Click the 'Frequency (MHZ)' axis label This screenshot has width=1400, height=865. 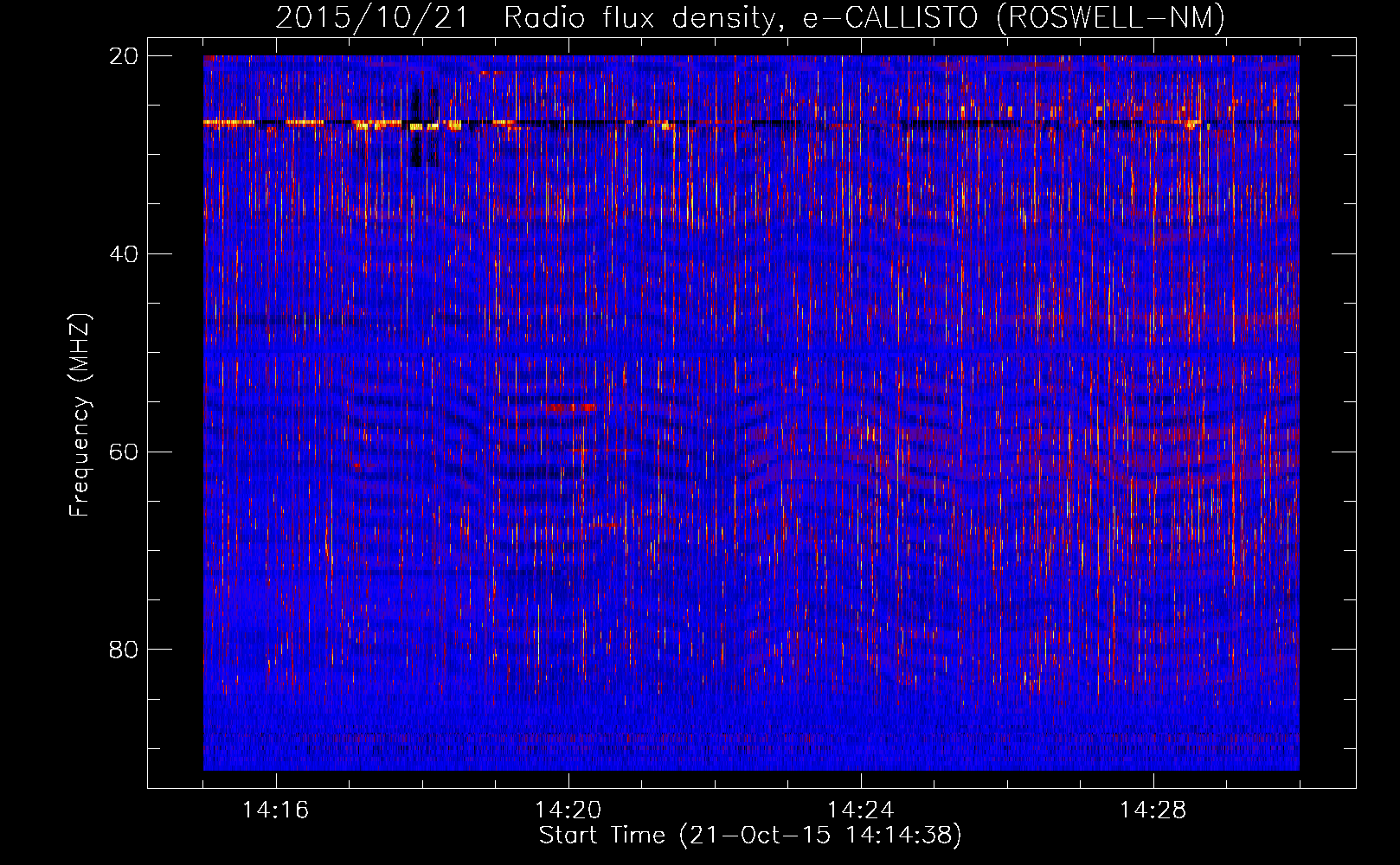(x=80, y=415)
